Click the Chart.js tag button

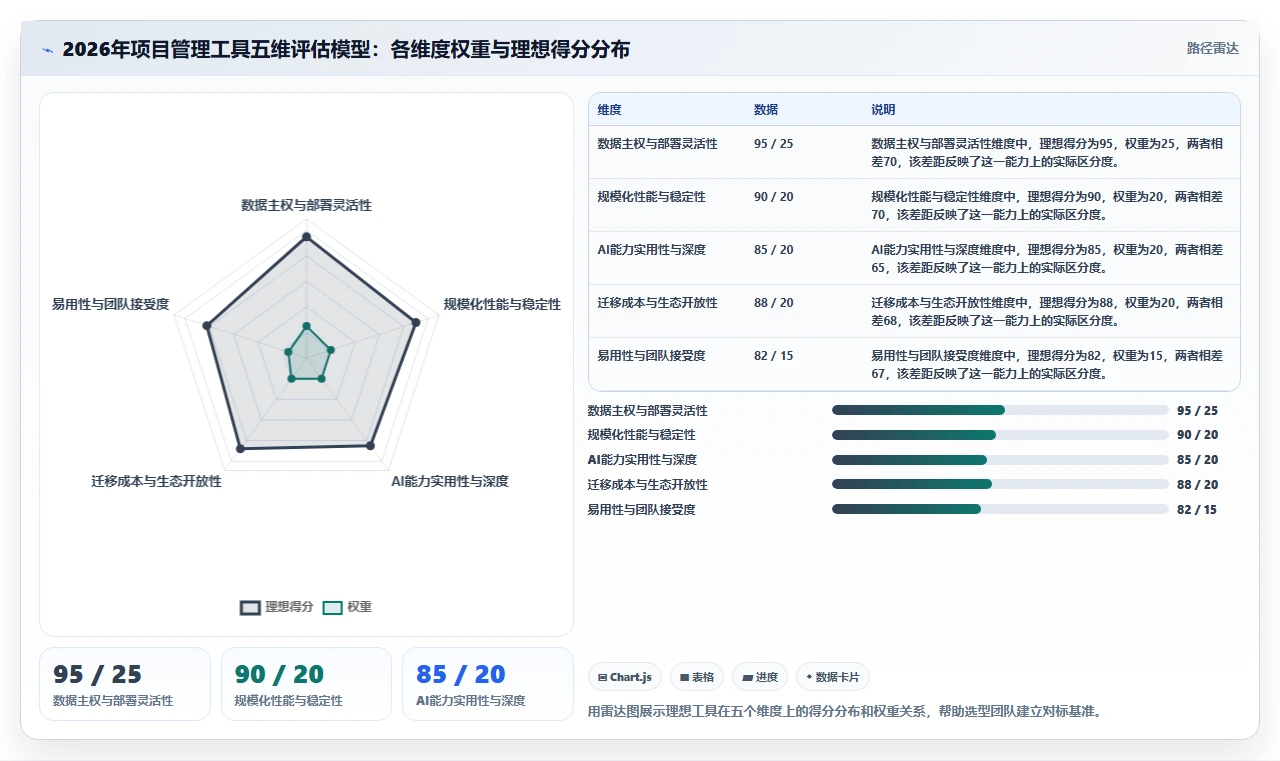point(625,677)
